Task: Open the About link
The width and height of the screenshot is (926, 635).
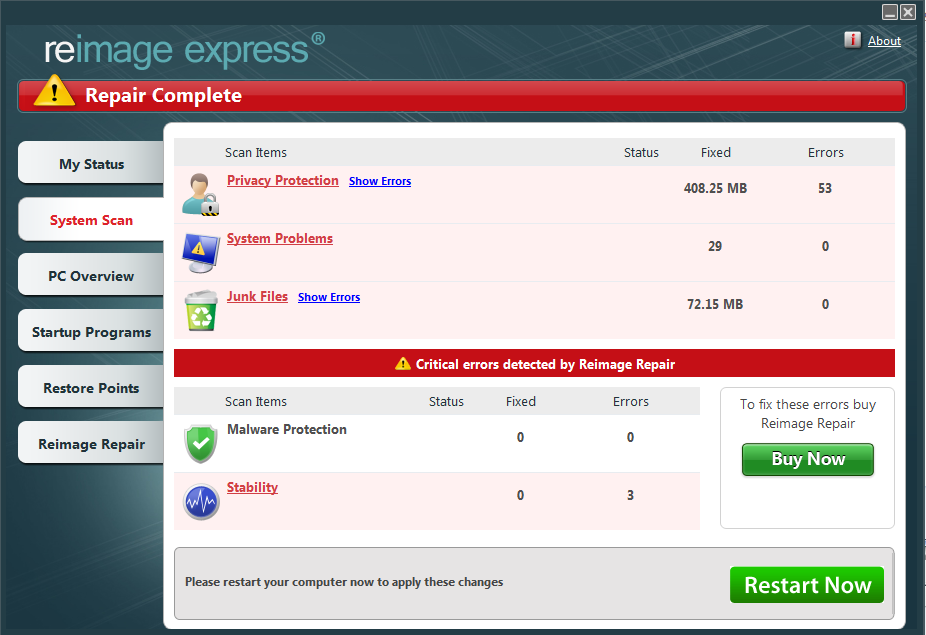Action: point(884,41)
